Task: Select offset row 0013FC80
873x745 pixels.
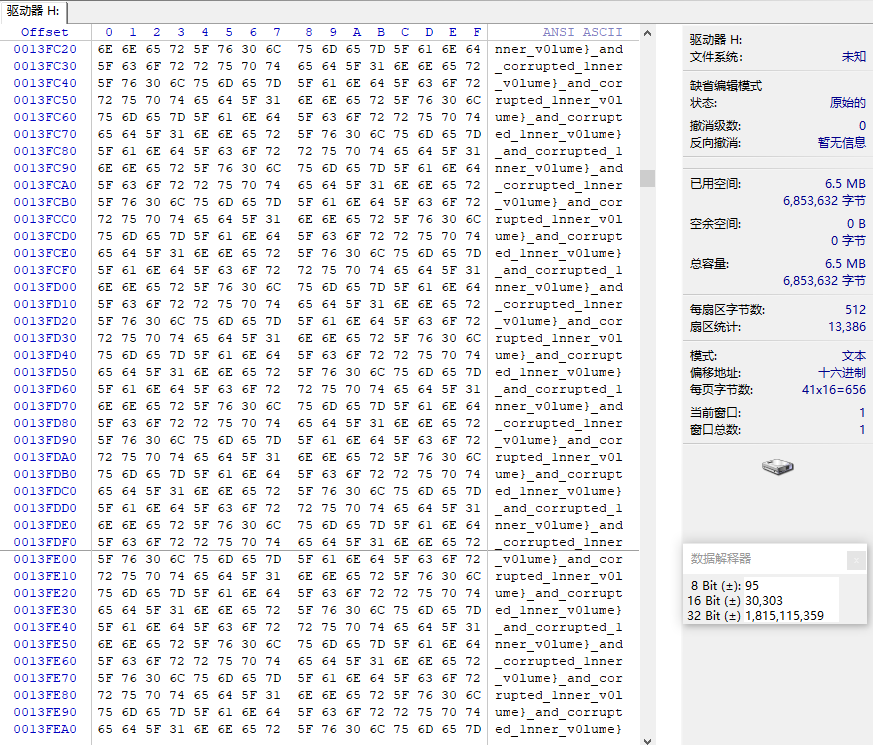Action: point(45,151)
